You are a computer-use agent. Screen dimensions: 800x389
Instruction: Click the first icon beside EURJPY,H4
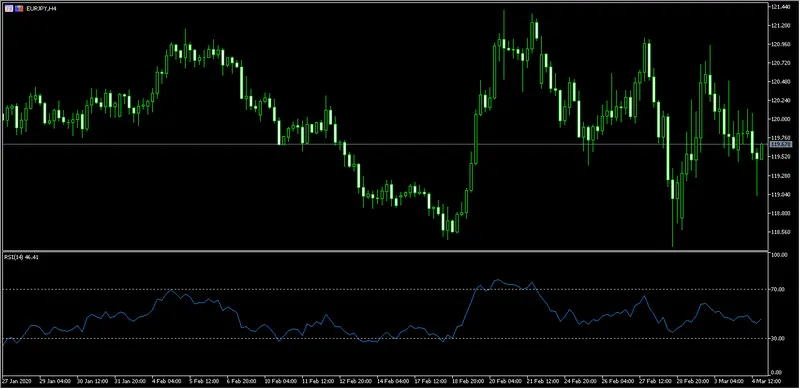9,9
